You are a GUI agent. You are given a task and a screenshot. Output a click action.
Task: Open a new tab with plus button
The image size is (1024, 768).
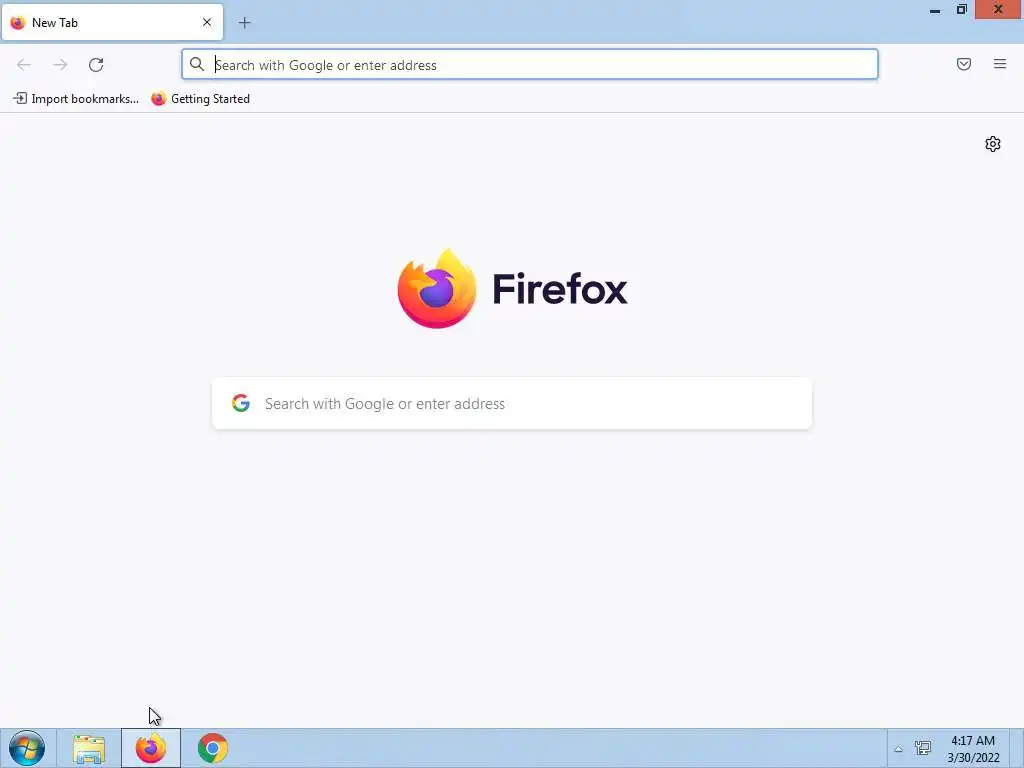(x=244, y=23)
